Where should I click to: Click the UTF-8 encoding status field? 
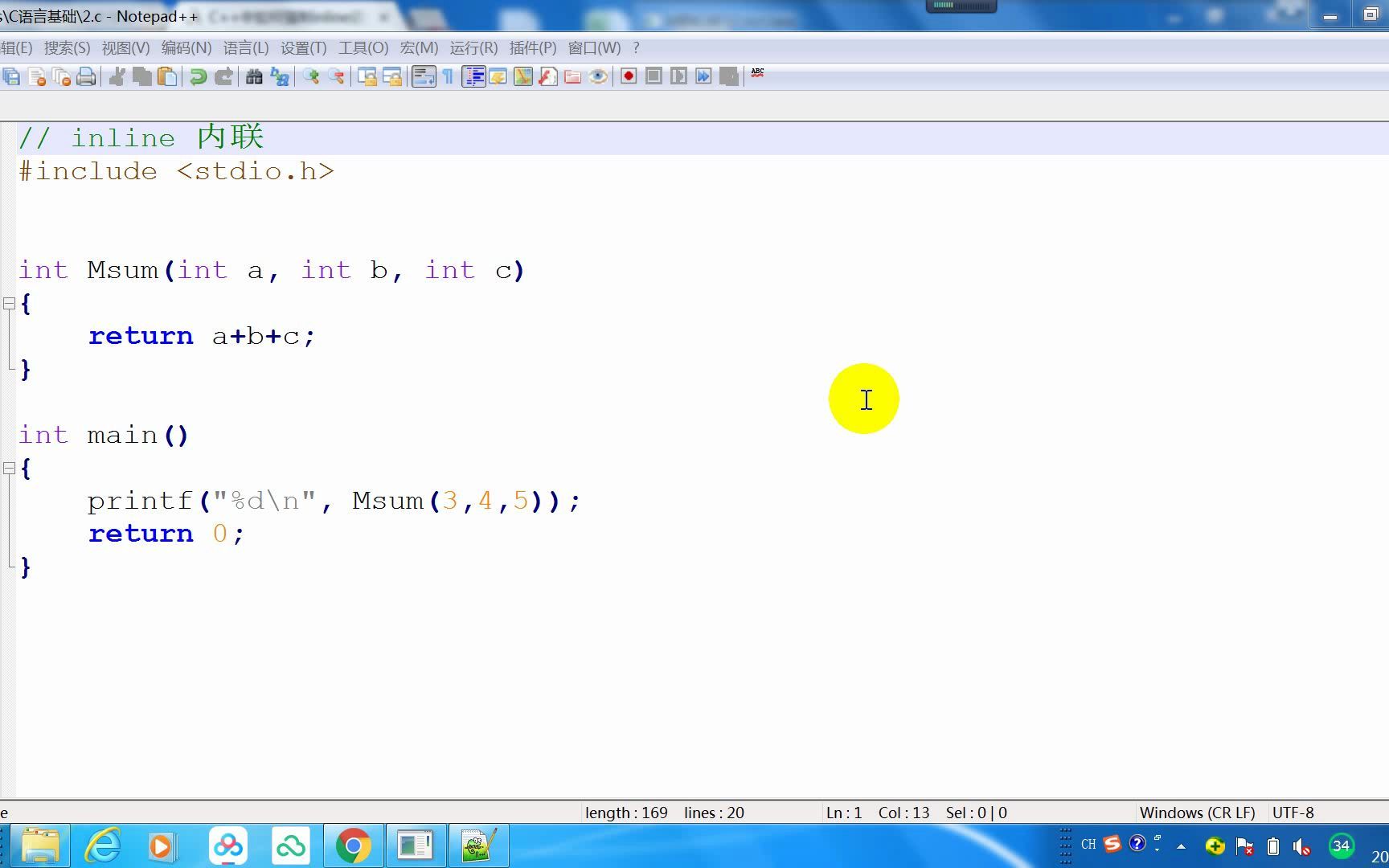coord(1293,813)
